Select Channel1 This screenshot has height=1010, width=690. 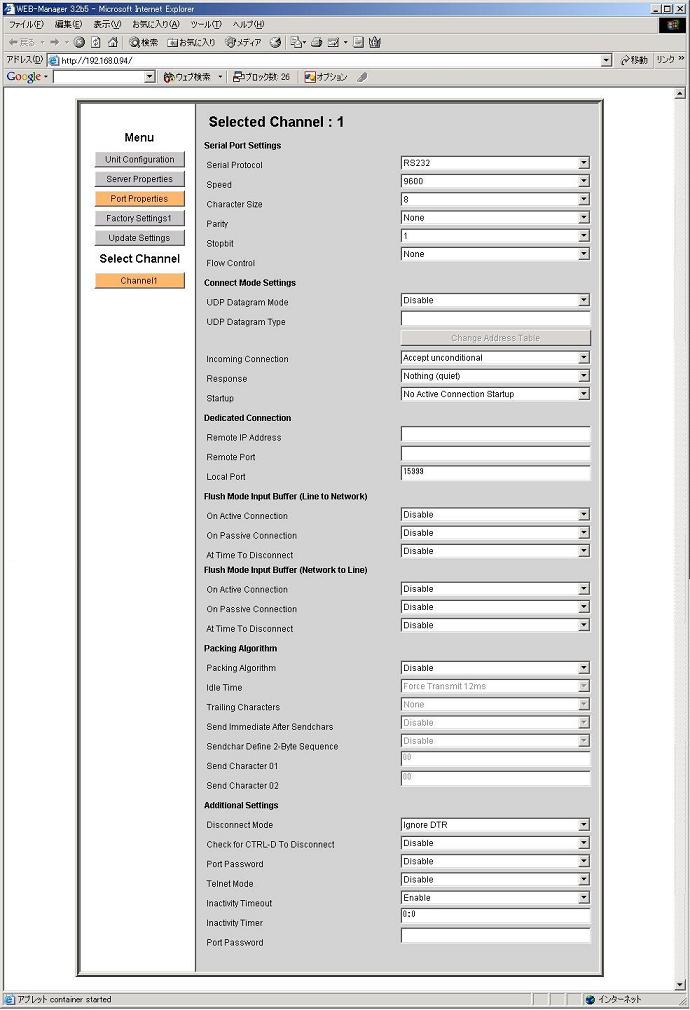[140, 281]
